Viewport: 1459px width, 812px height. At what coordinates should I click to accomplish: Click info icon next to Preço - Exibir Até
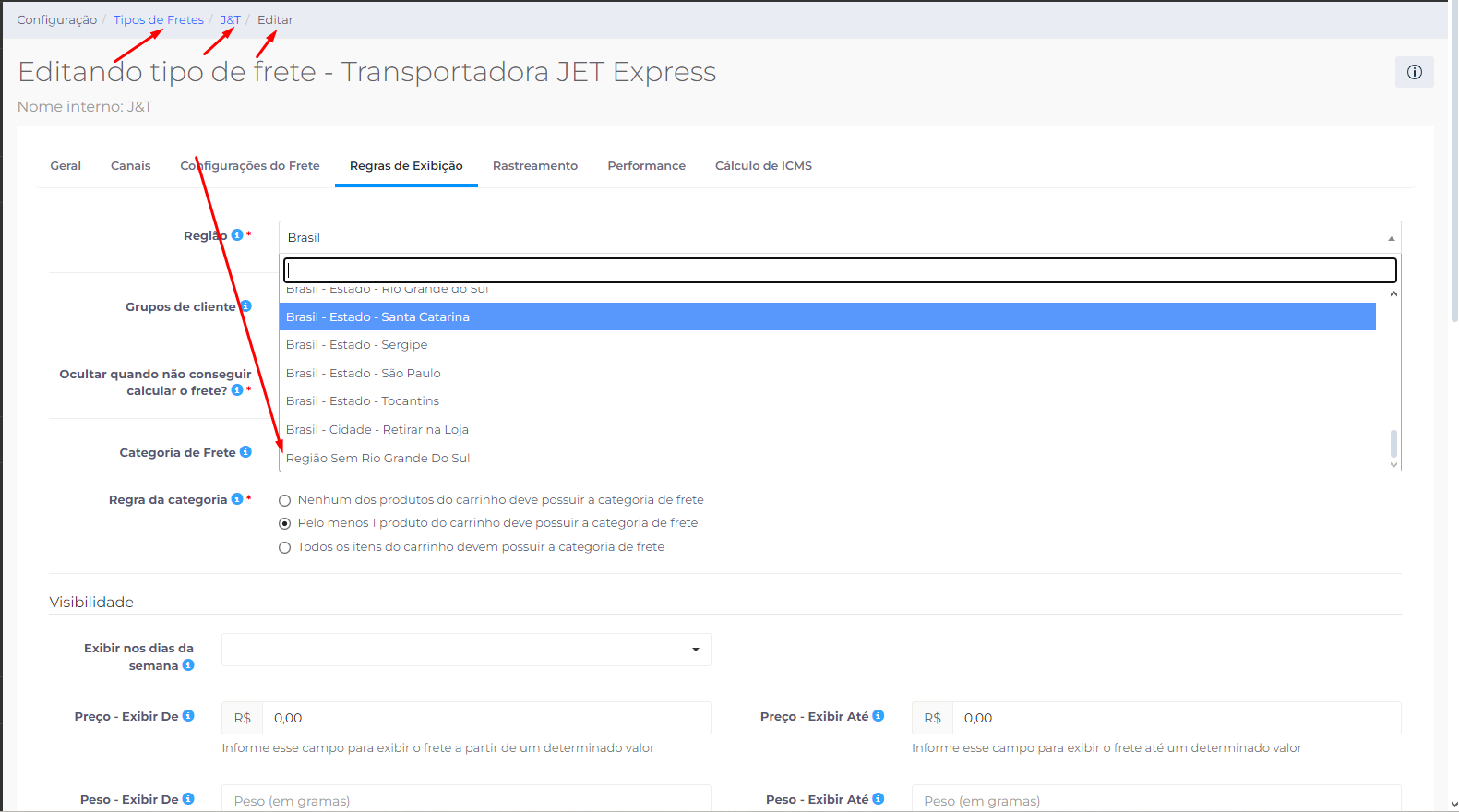tap(879, 716)
